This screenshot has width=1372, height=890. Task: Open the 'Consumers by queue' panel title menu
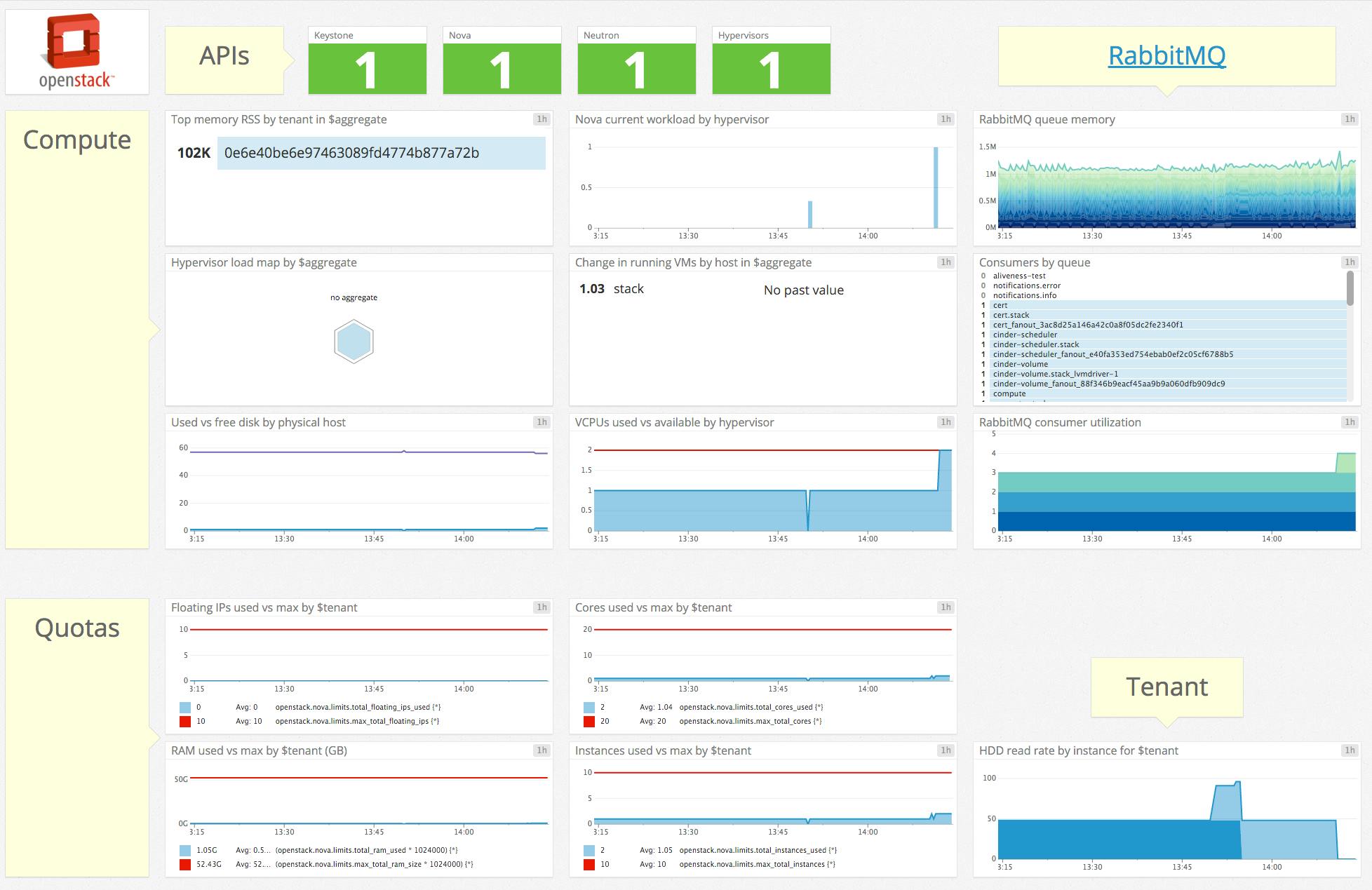tap(1034, 262)
